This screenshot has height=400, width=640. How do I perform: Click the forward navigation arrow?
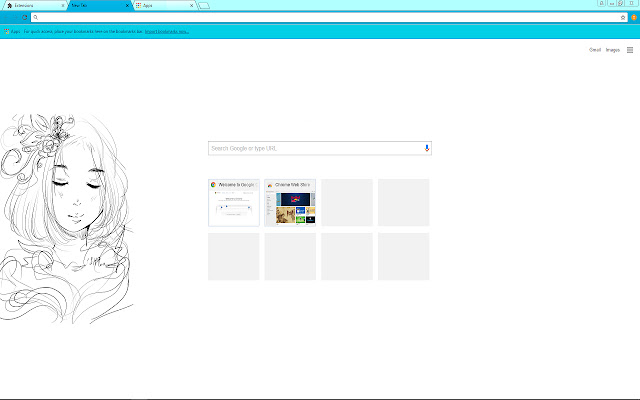click(x=16, y=18)
